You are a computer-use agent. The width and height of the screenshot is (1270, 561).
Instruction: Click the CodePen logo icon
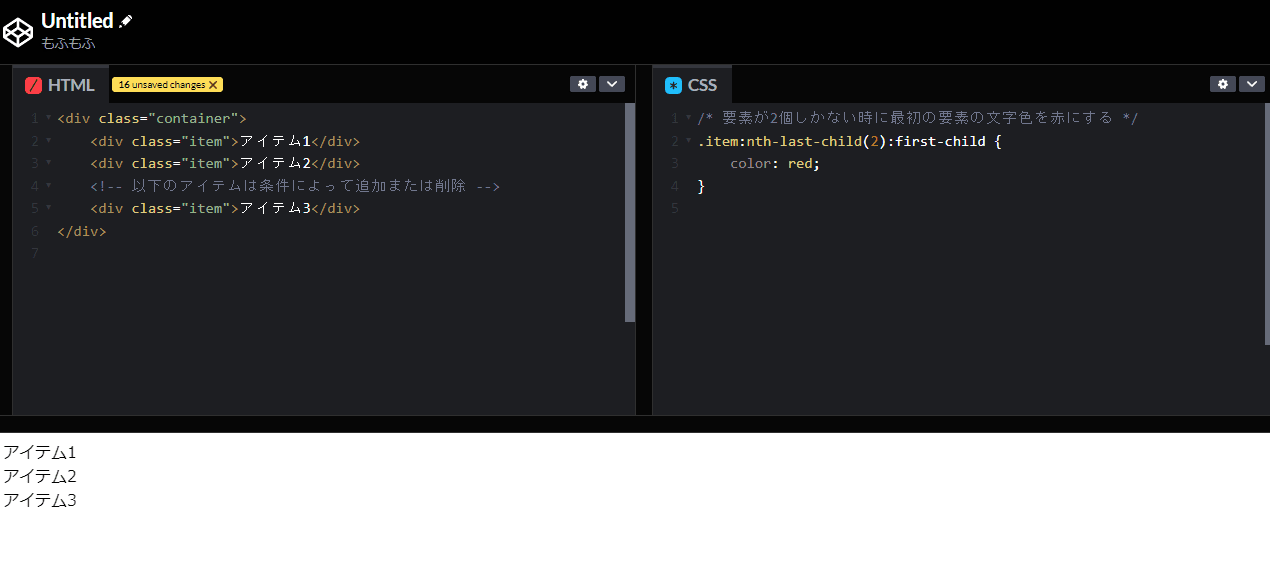coord(18,32)
